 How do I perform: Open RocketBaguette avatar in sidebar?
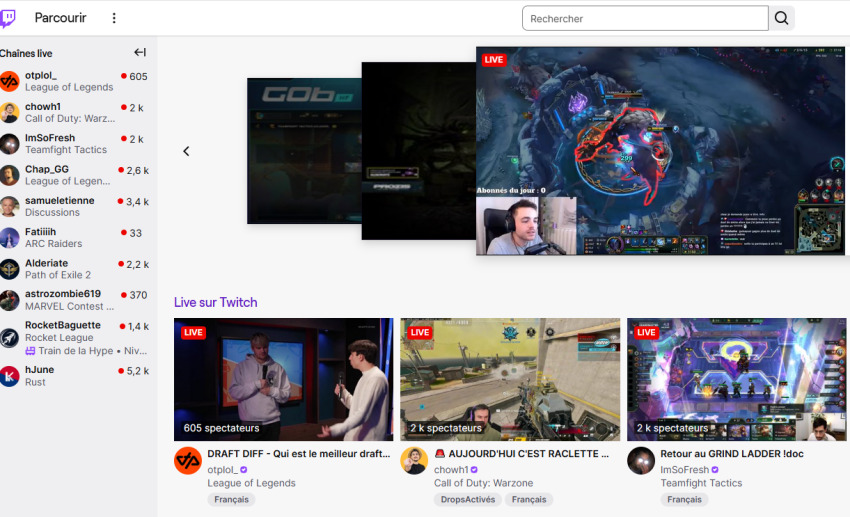pyautogui.click(x=9, y=338)
